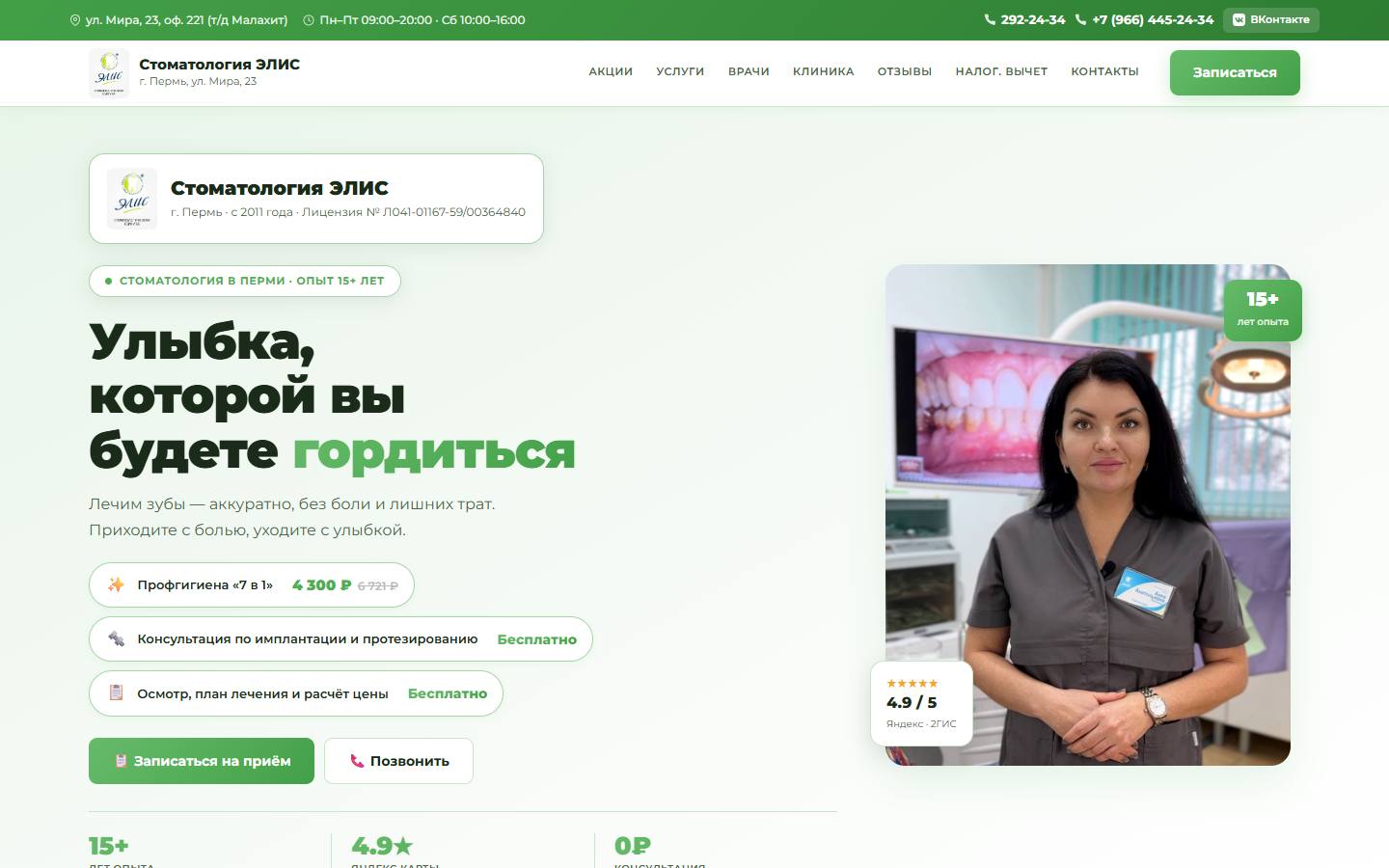
Task: Click phone icon next to +7 (966) 445-24-34
Action: pos(1080,19)
